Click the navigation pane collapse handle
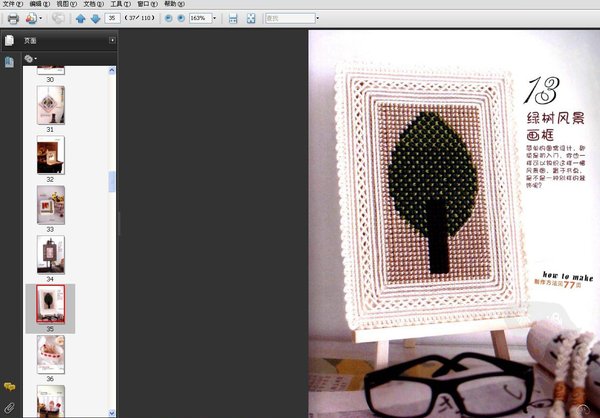Viewport: 600px width, 418px height. coord(119,224)
